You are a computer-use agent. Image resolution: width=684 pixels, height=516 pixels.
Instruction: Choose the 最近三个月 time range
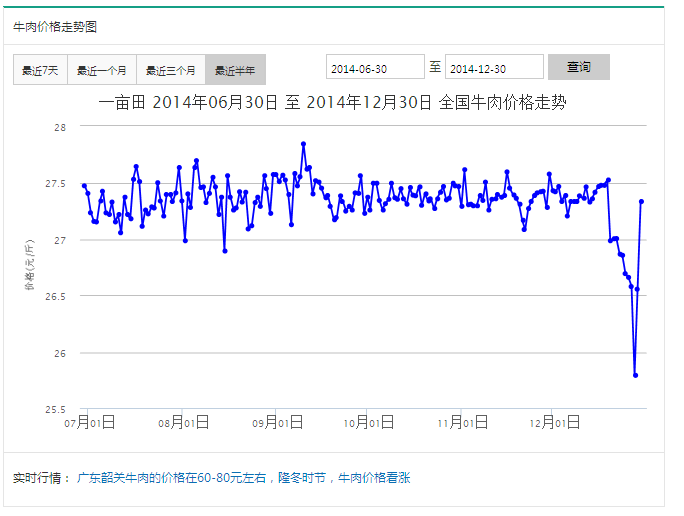(171, 70)
